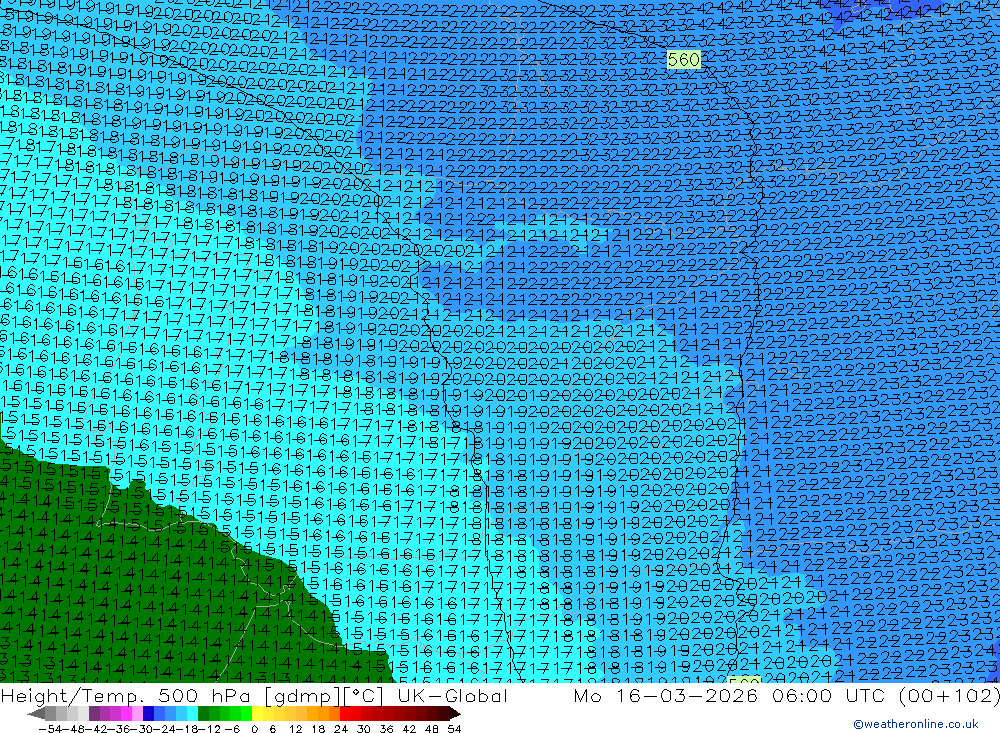Click the 'UK-Global' model name text
Image resolution: width=1000 pixels, height=733 pixels.
pos(452,696)
